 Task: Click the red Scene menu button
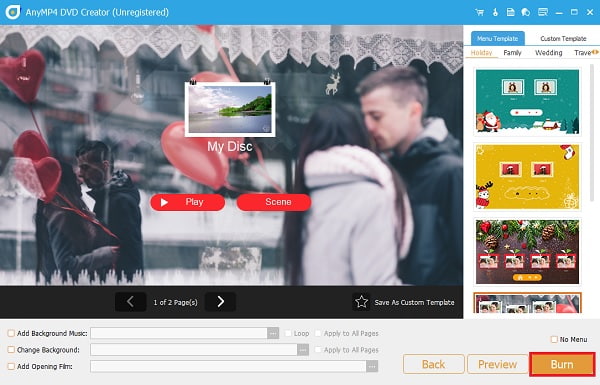(x=274, y=202)
